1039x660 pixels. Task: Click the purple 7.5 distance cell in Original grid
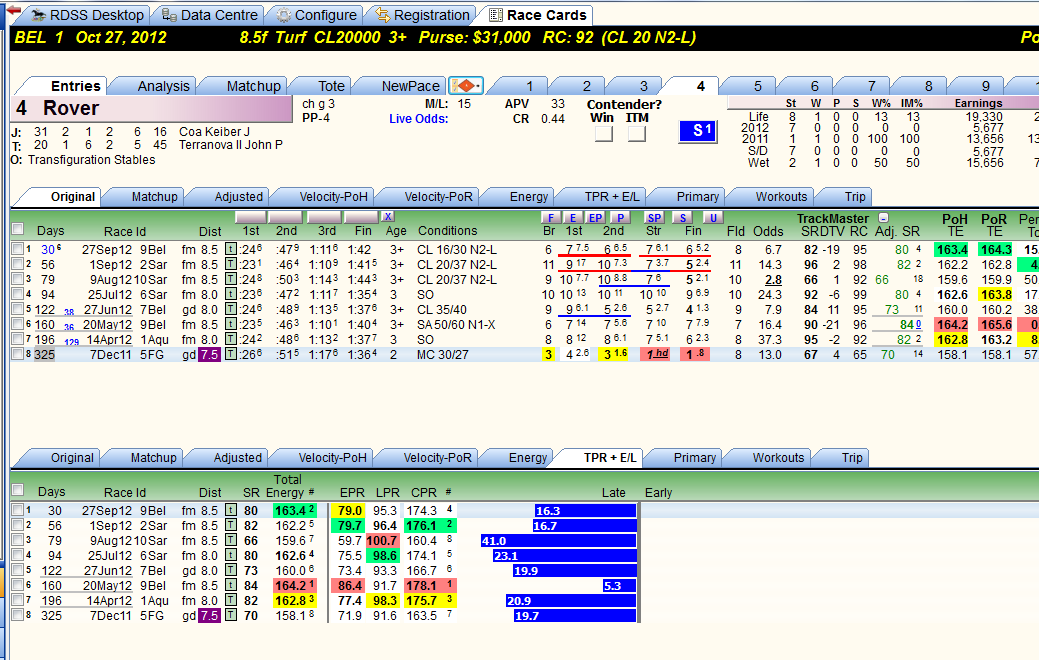[209, 355]
